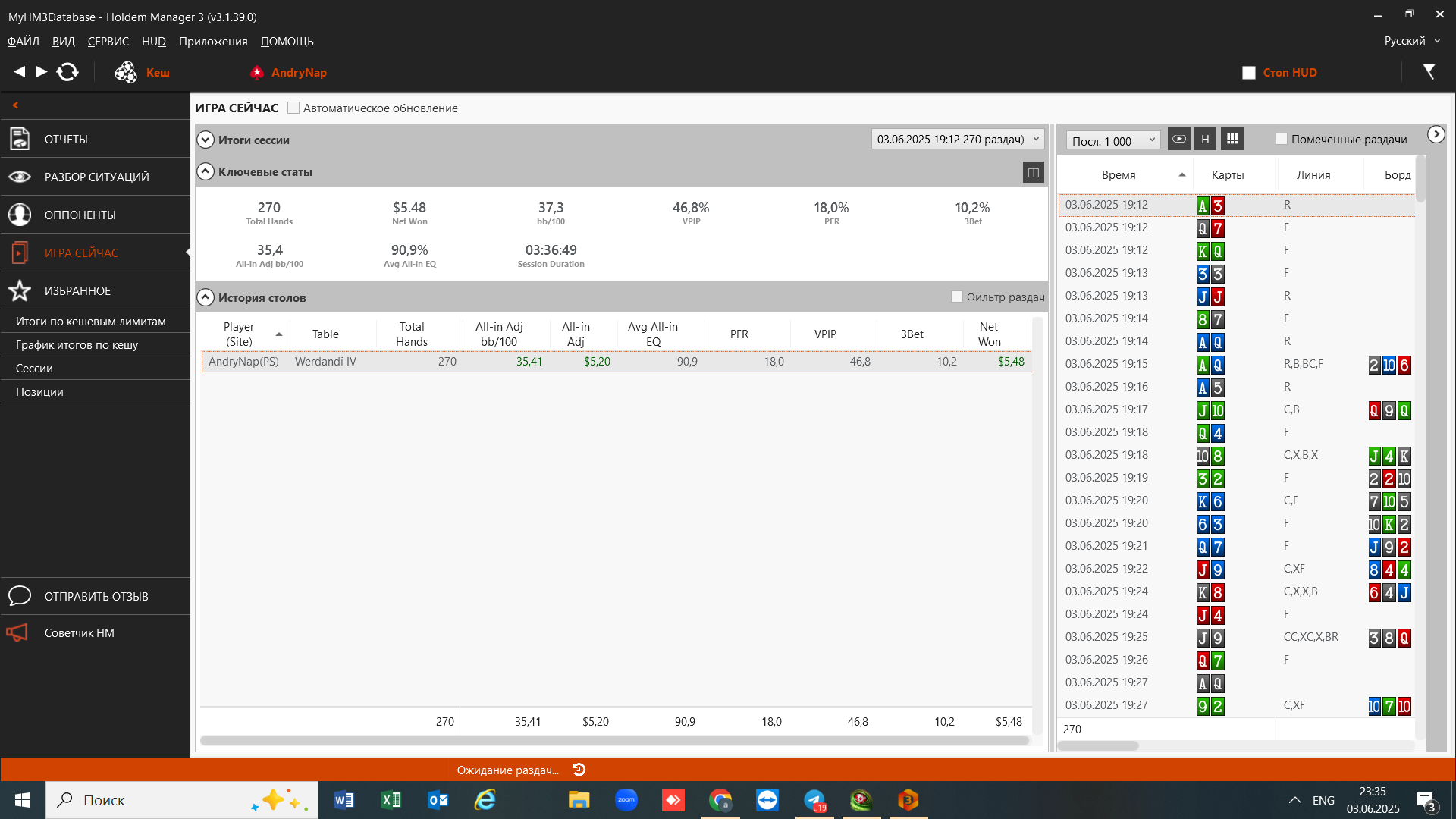1456x819 pixels.
Task: Open the session date dropdown 03.06.2025 19:12
Action: click(958, 139)
